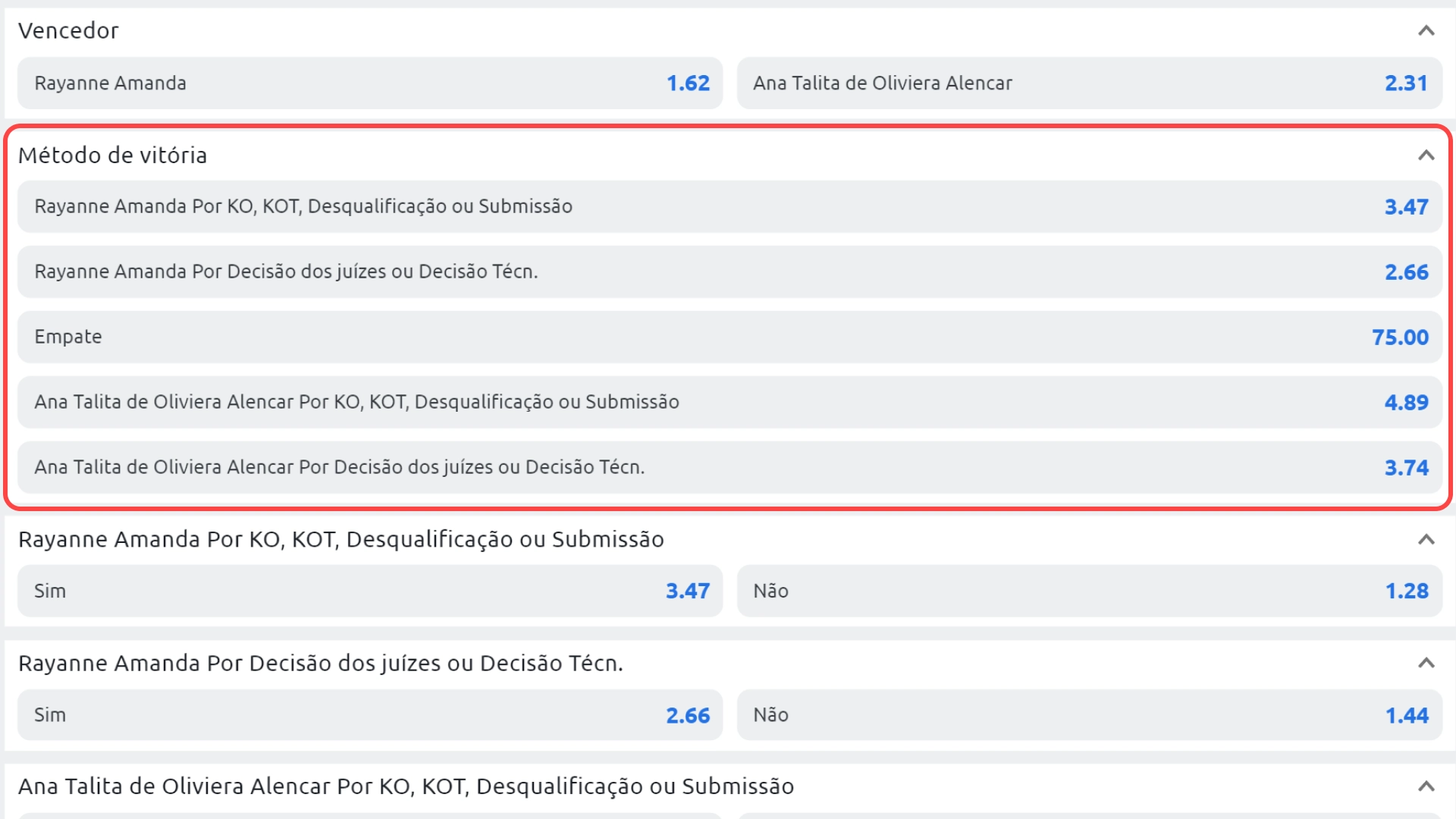The width and height of the screenshot is (1456, 819).
Task: Collapse Rayanne Amanda Por Decisão section chevron
Action: [1426, 663]
